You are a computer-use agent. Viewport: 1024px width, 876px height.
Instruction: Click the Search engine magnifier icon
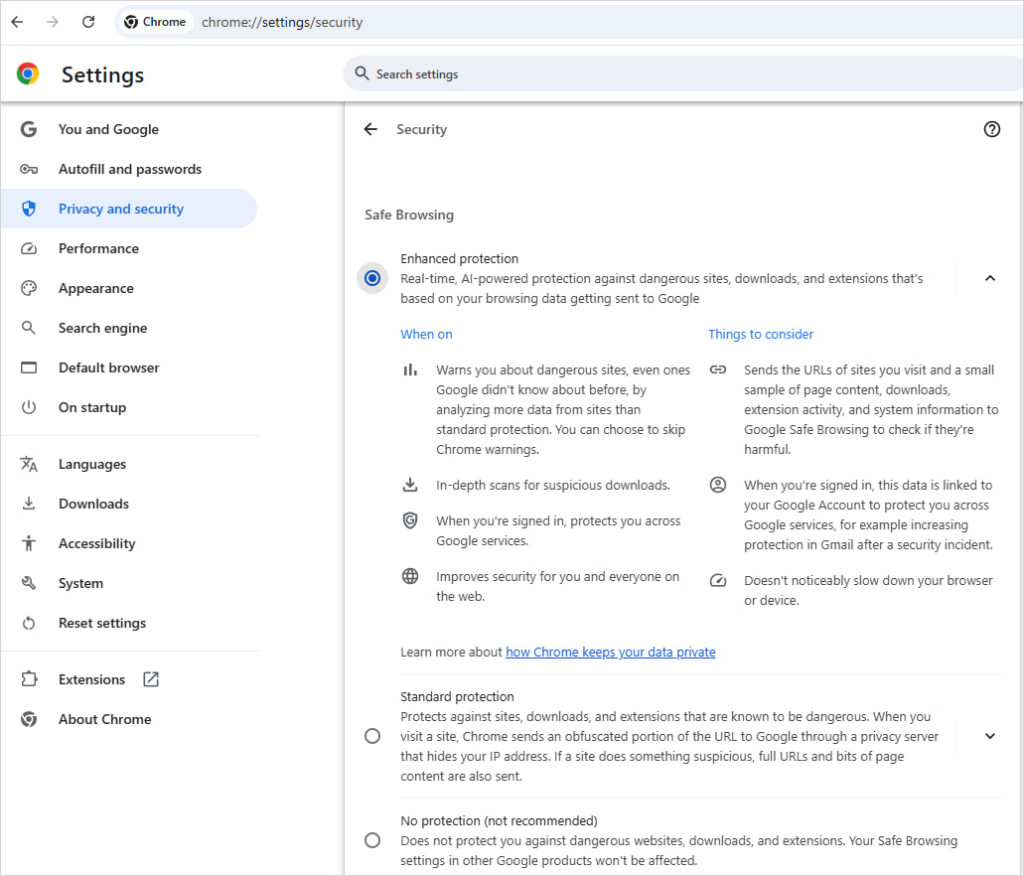pos(28,328)
